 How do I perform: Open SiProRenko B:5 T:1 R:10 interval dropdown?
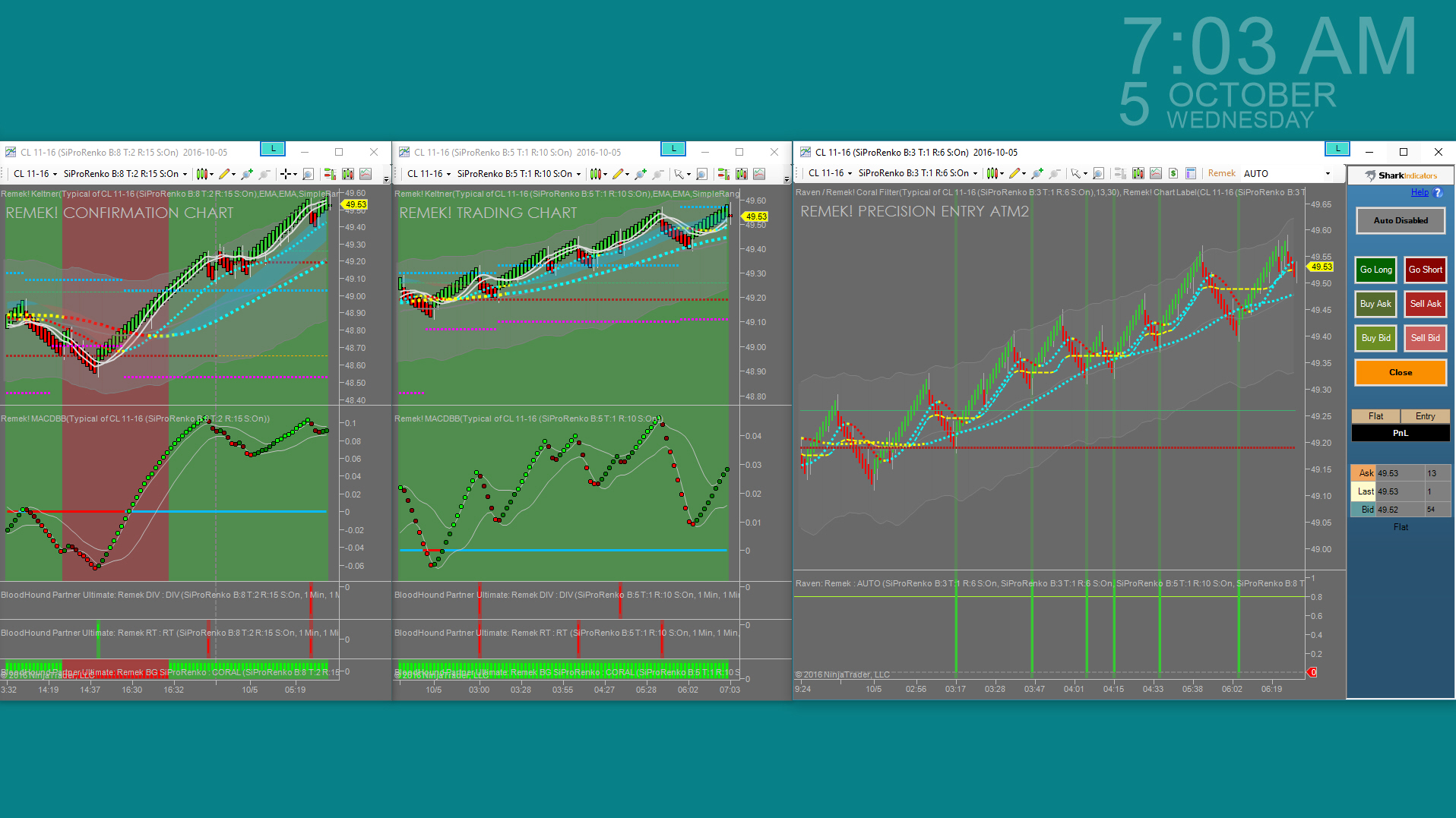518,174
